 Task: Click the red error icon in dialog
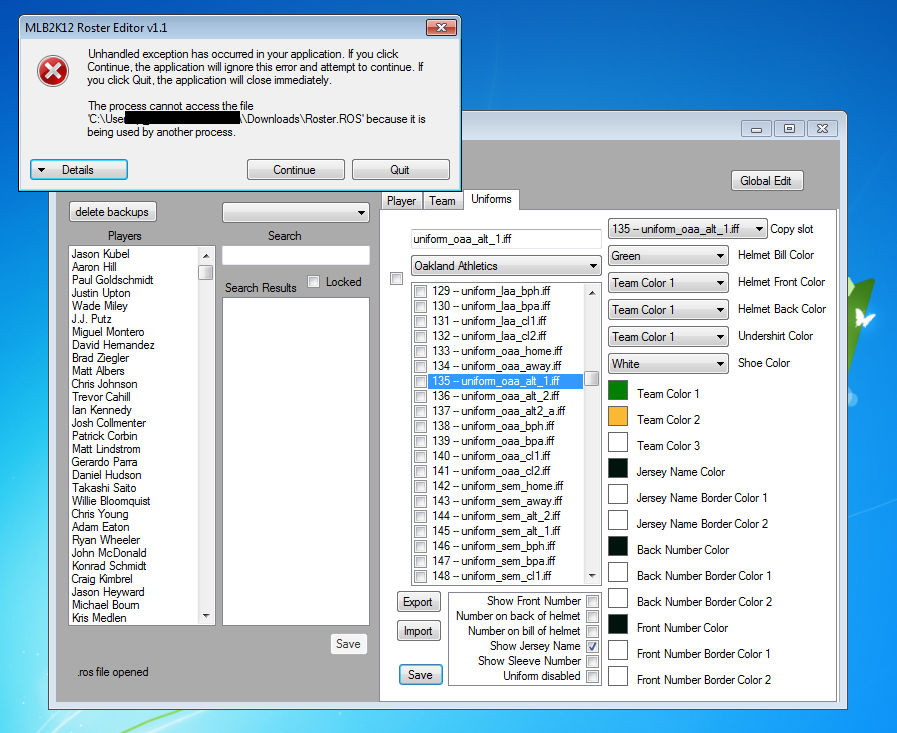(x=53, y=72)
